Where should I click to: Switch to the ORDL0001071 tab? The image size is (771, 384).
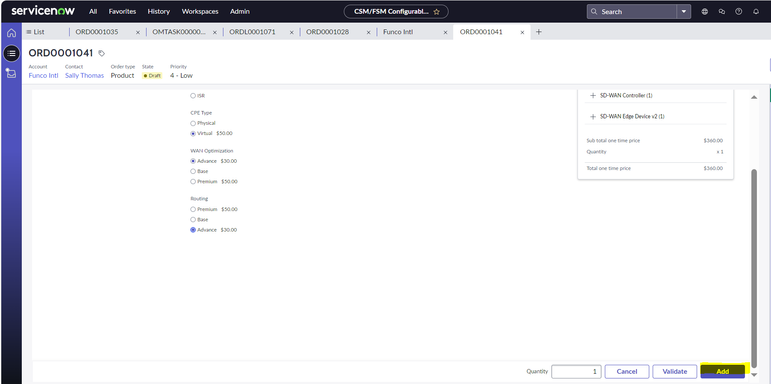pyautogui.click(x=252, y=32)
